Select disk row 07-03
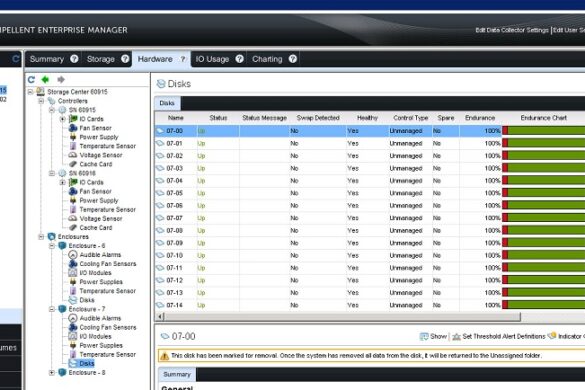 click(x=369, y=168)
